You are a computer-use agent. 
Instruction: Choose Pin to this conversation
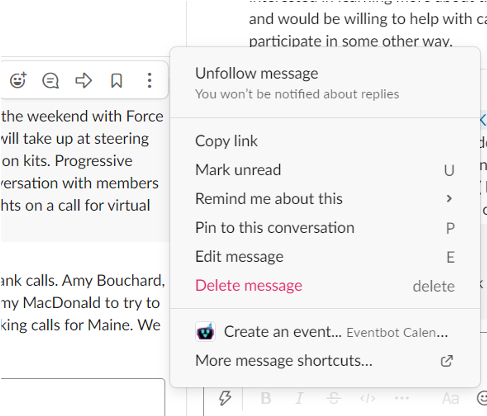[x=325, y=228]
